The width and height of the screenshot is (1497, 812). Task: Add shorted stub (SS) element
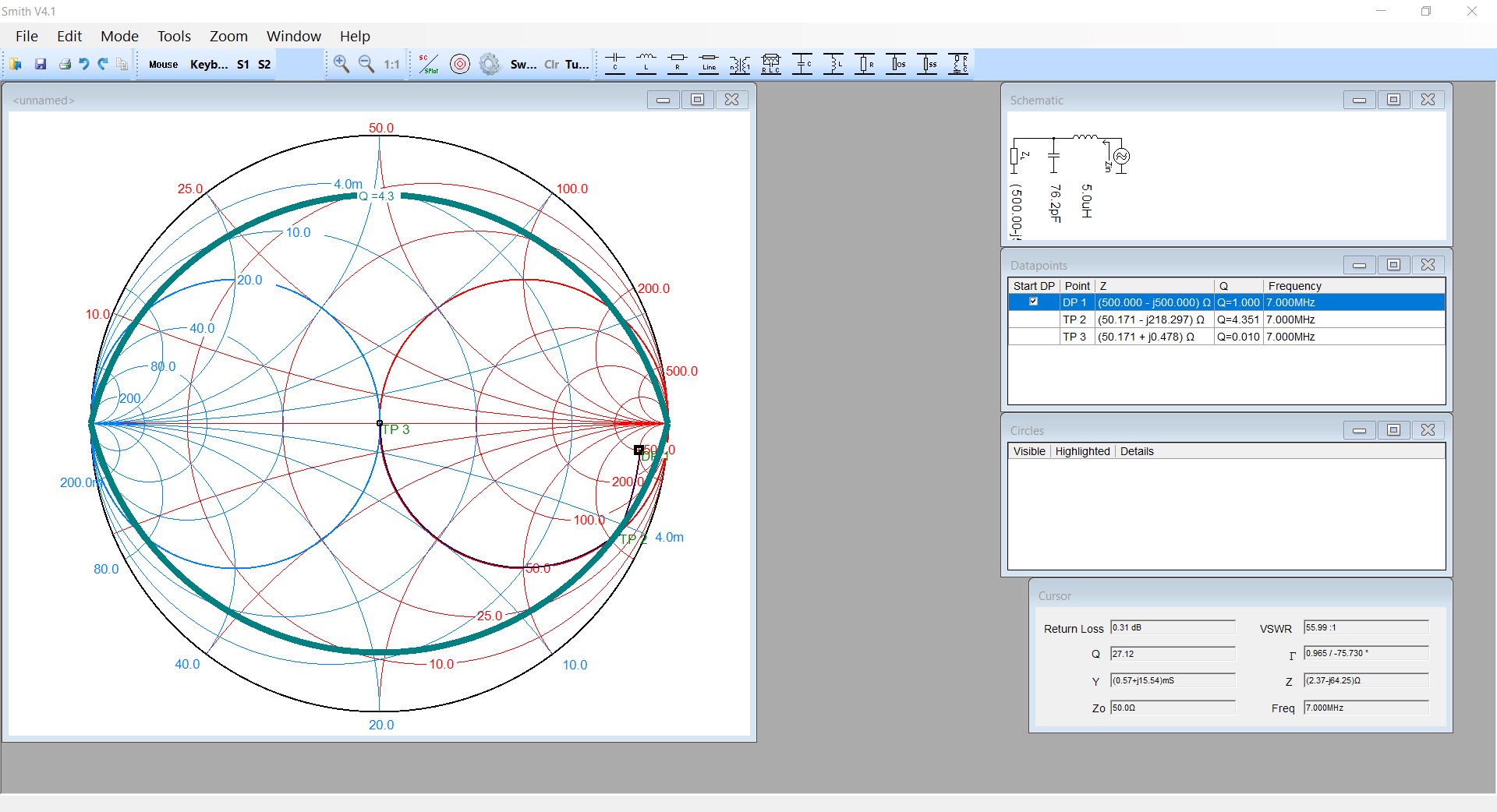point(927,64)
